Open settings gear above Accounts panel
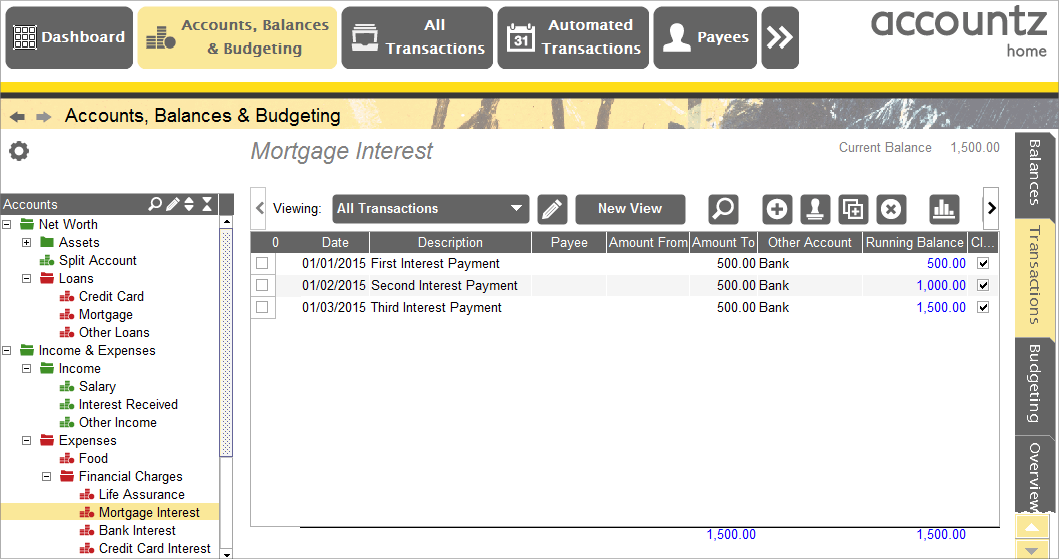The width and height of the screenshot is (1059, 559). click(x=19, y=151)
